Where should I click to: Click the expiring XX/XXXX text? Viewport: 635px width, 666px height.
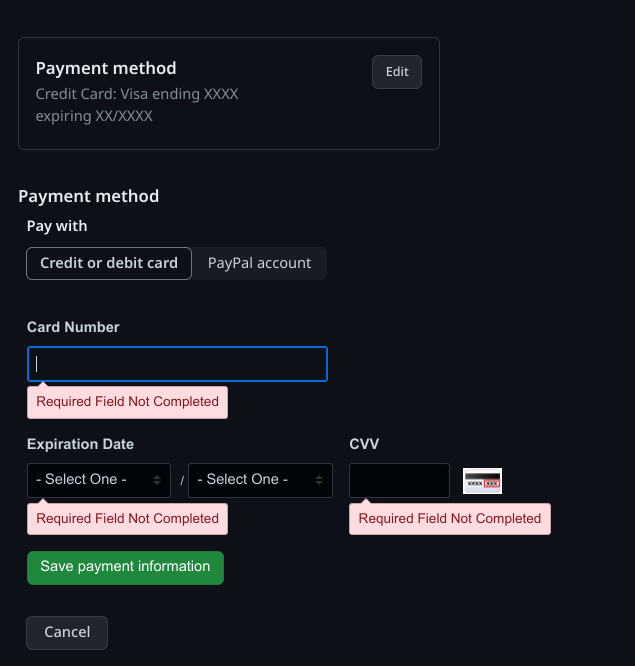(94, 116)
